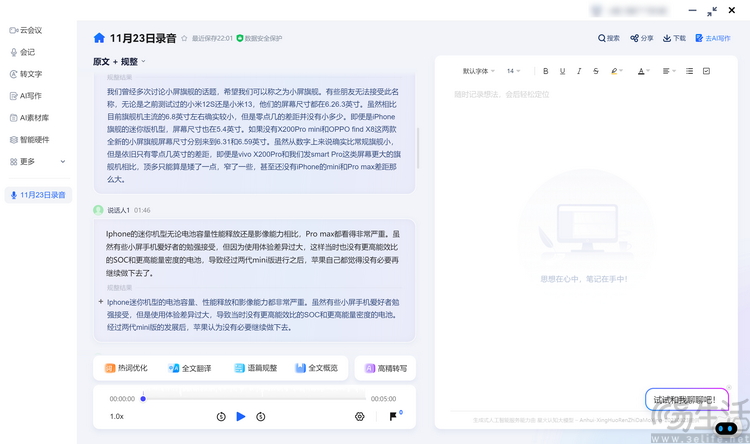Select the 11月23日录音 sidebar entry

point(38,195)
